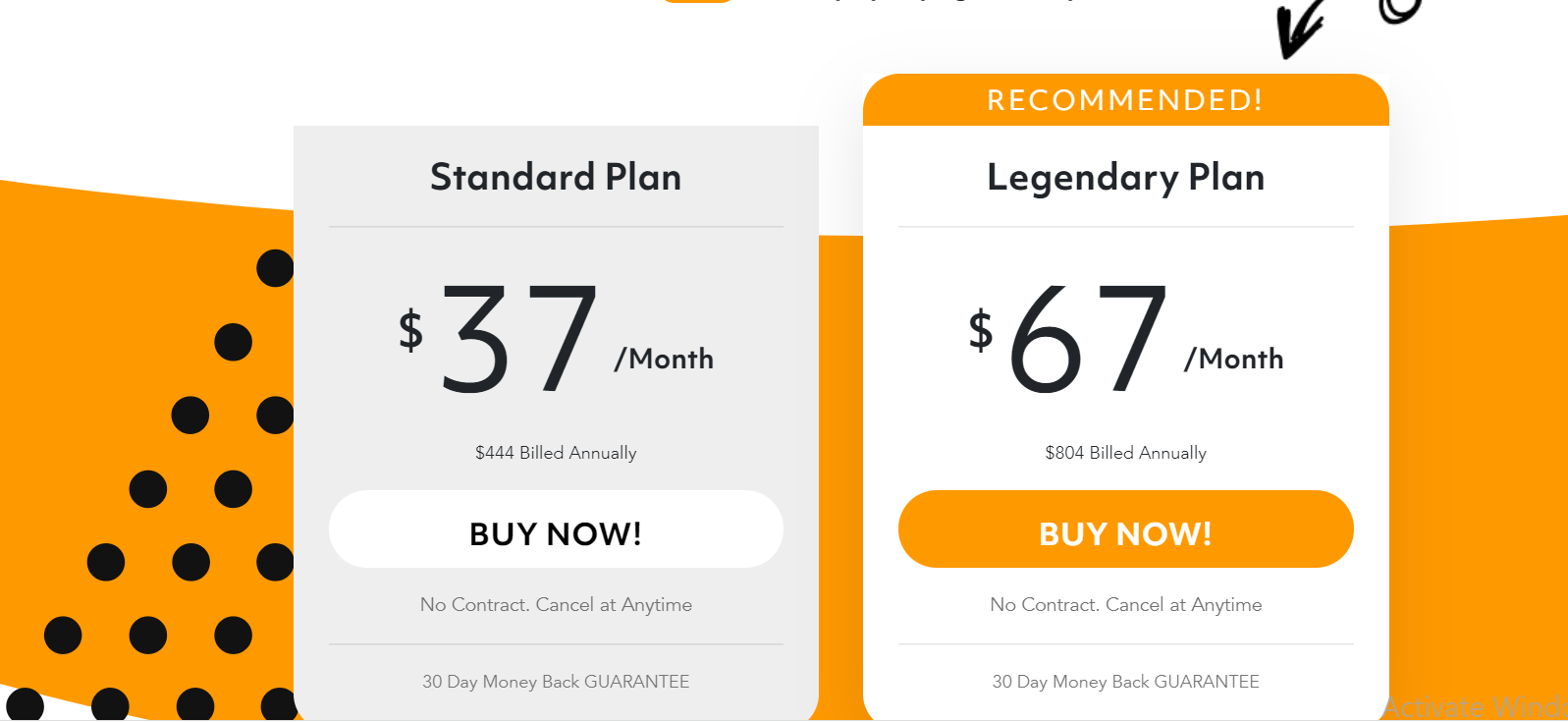Click Standard Plan's No Contract cancel text

pos(556,605)
